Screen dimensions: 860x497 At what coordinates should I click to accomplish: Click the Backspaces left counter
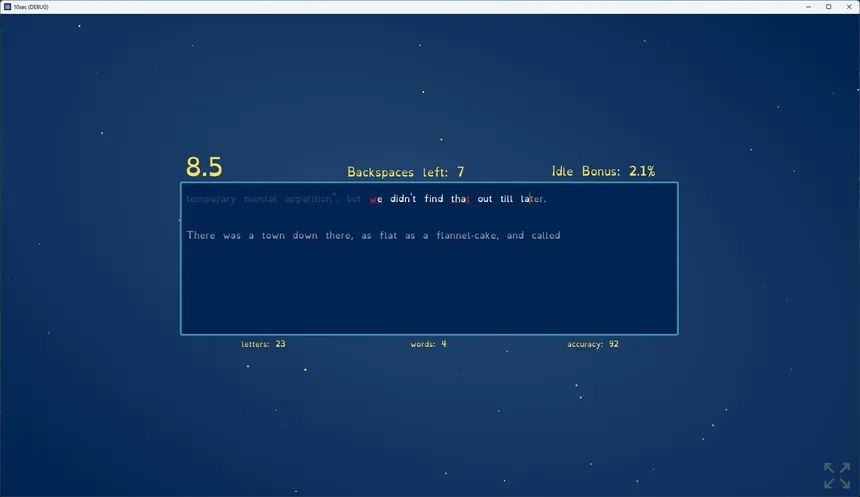coord(405,172)
